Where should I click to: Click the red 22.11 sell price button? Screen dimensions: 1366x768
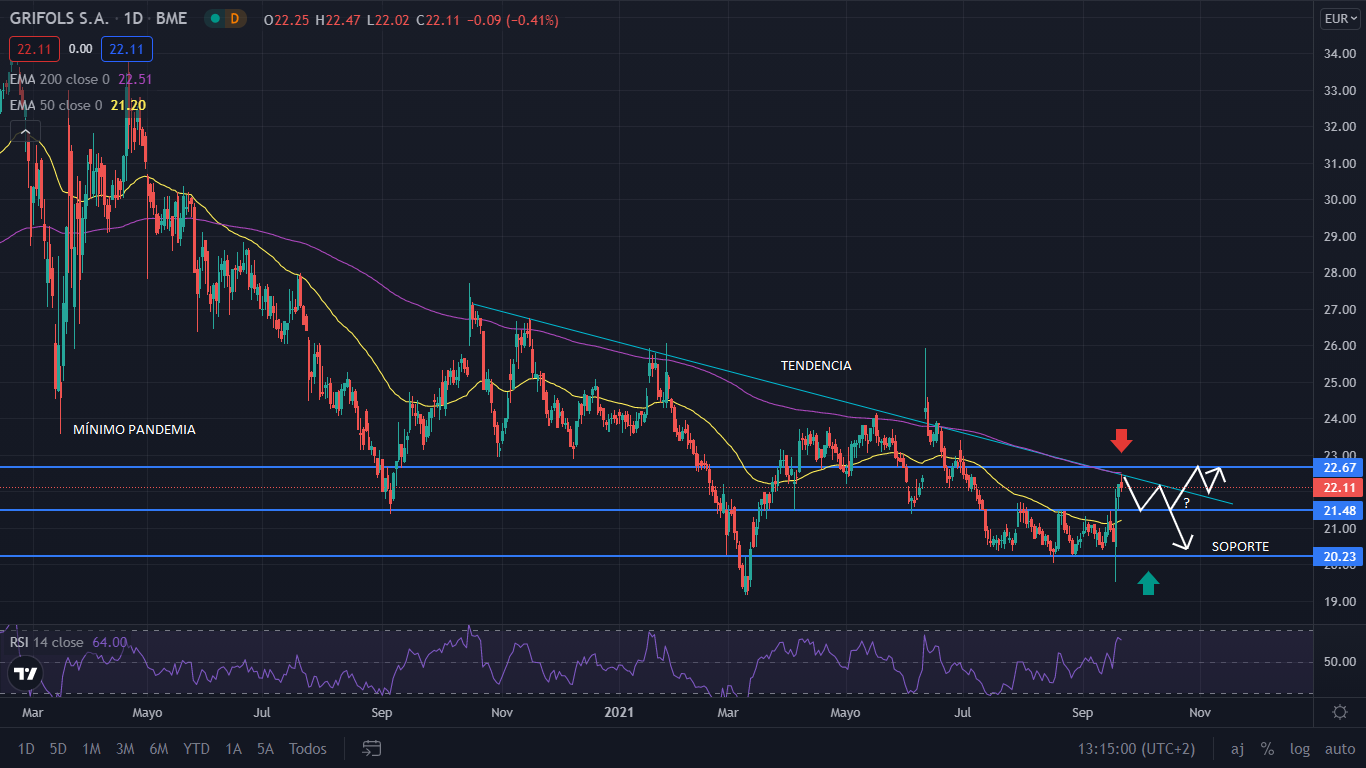coord(35,49)
